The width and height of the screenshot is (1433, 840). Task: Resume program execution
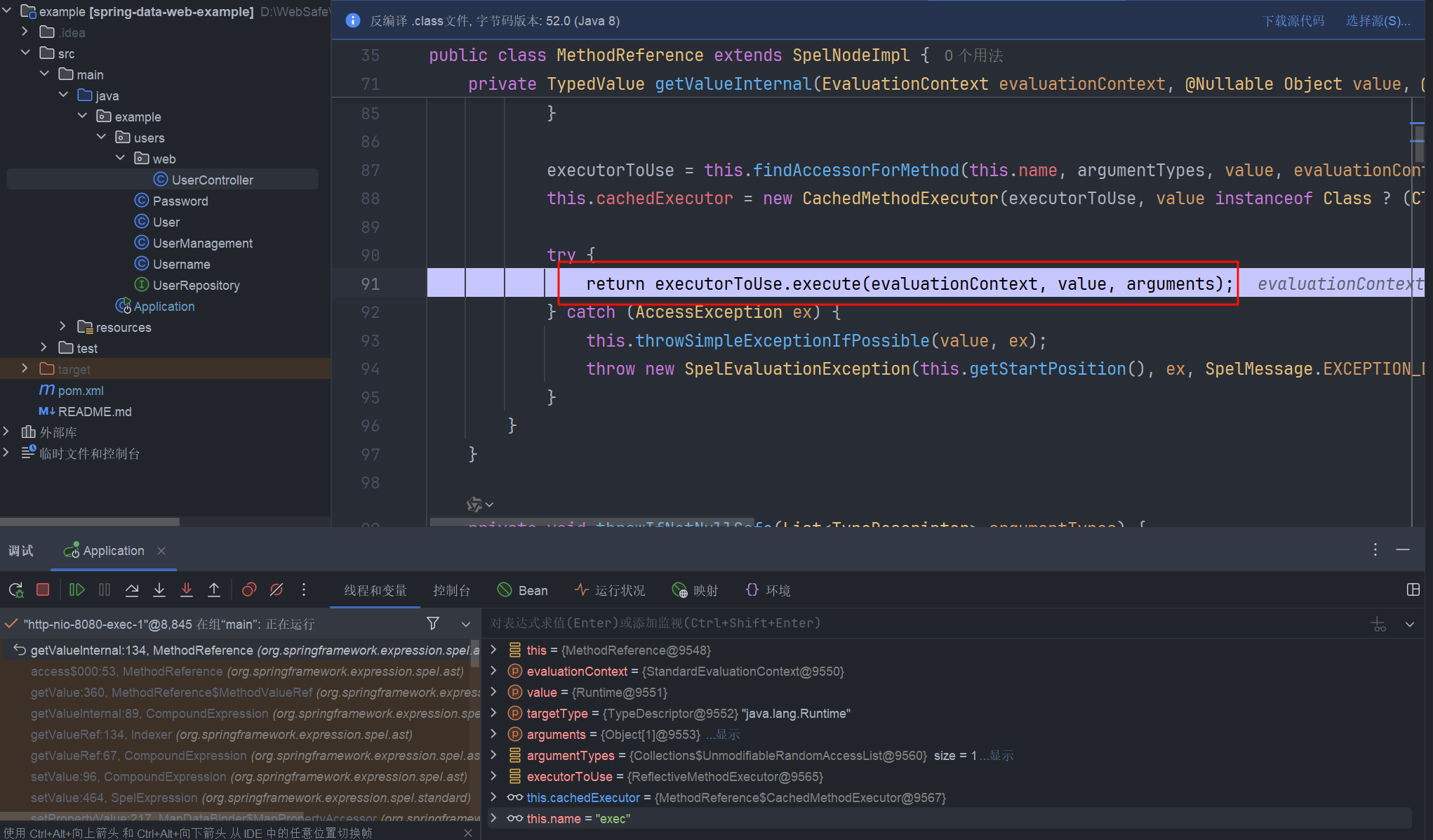(76, 590)
